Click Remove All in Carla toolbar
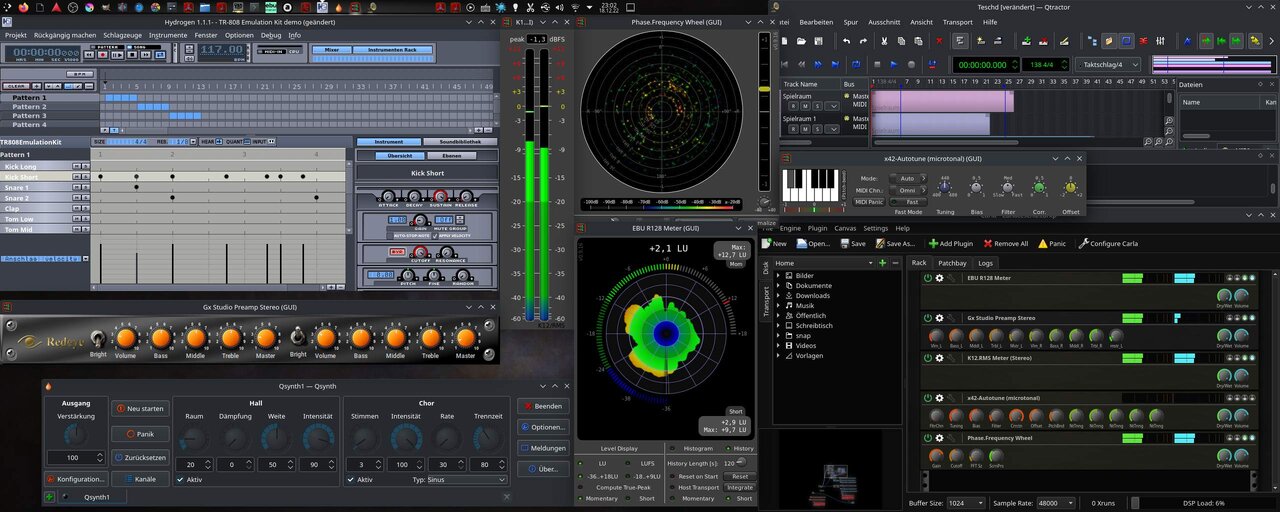The image size is (1280, 512). [1005, 243]
